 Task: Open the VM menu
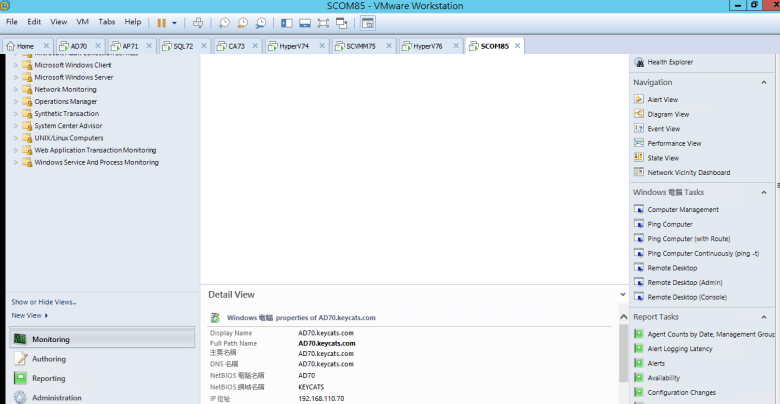[83, 21]
